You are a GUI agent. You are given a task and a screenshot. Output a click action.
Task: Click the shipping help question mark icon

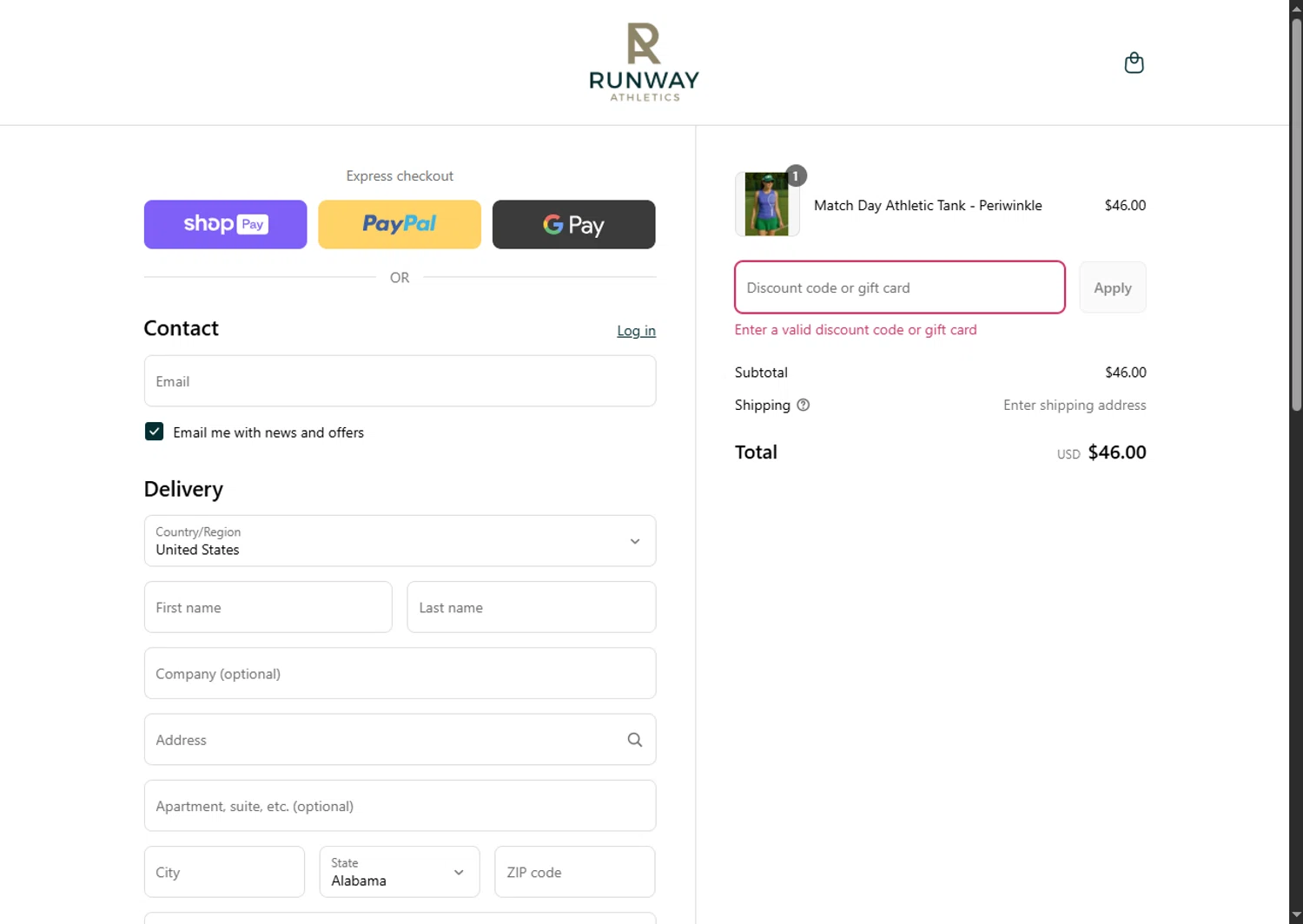tap(804, 405)
